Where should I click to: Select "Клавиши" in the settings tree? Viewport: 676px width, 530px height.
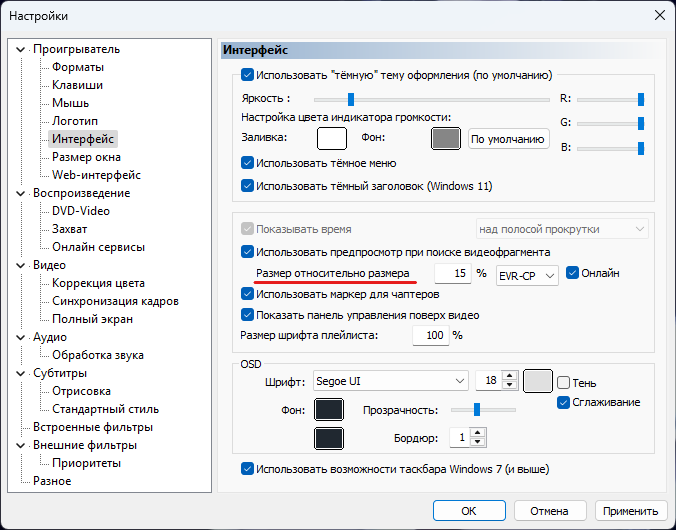tap(78, 85)
